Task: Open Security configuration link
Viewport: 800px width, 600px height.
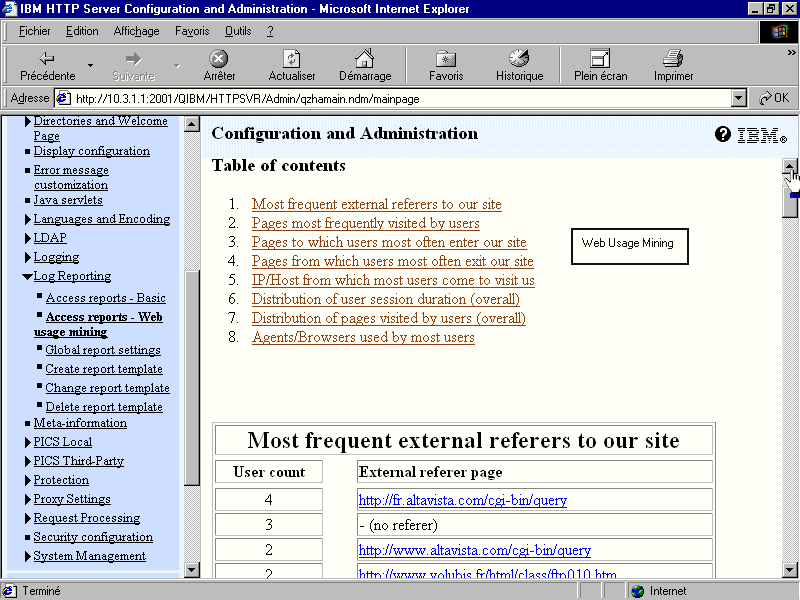Action: [x=93, y=537]
